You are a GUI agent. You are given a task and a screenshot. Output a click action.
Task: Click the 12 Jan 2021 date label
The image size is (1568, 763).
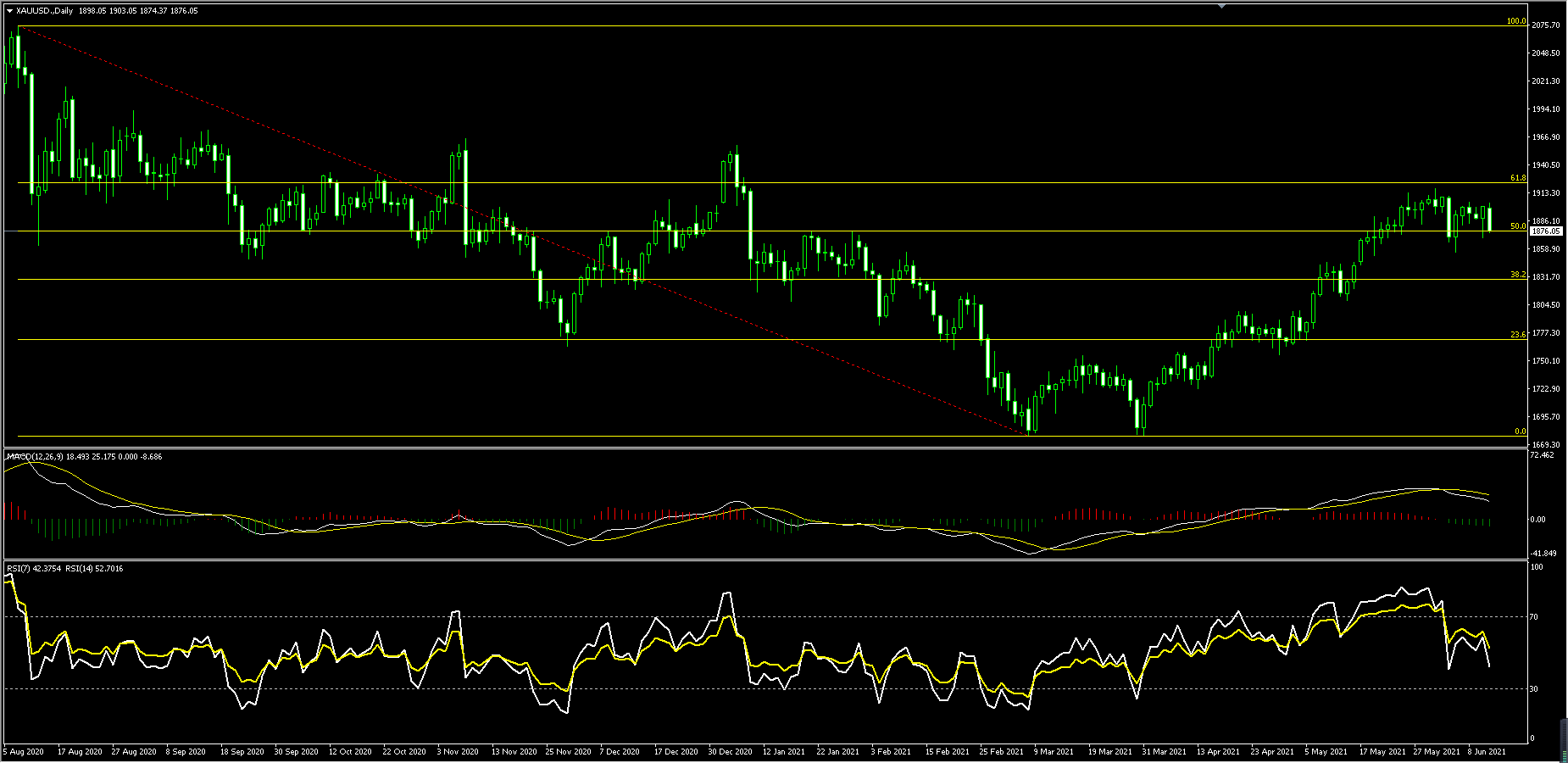point(784,752)
